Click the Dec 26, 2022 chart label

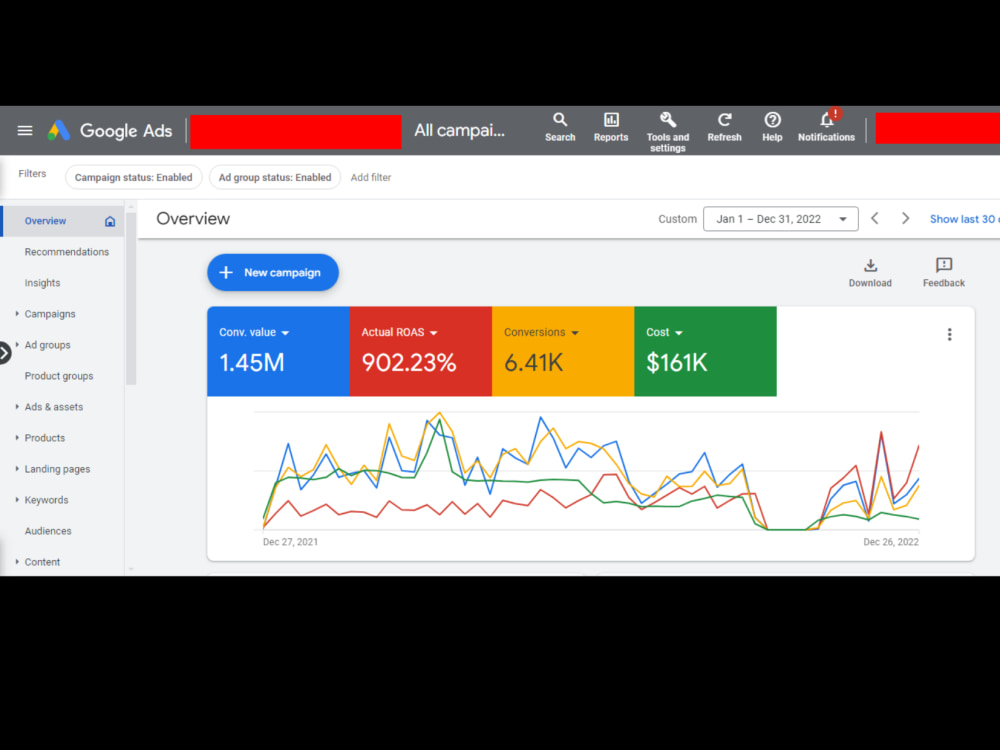coord(891,542)
